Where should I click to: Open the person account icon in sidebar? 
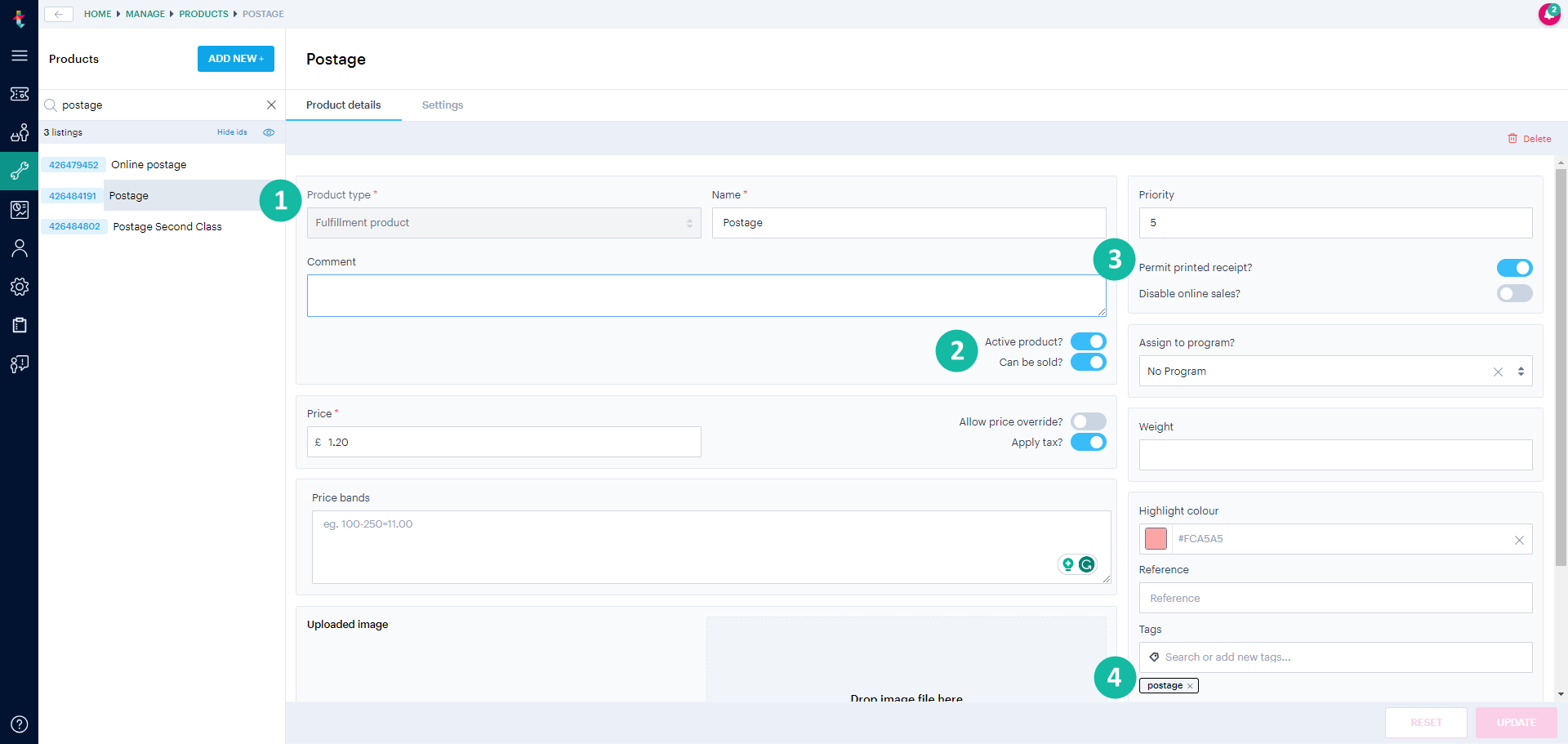click(x=20, y=248)
